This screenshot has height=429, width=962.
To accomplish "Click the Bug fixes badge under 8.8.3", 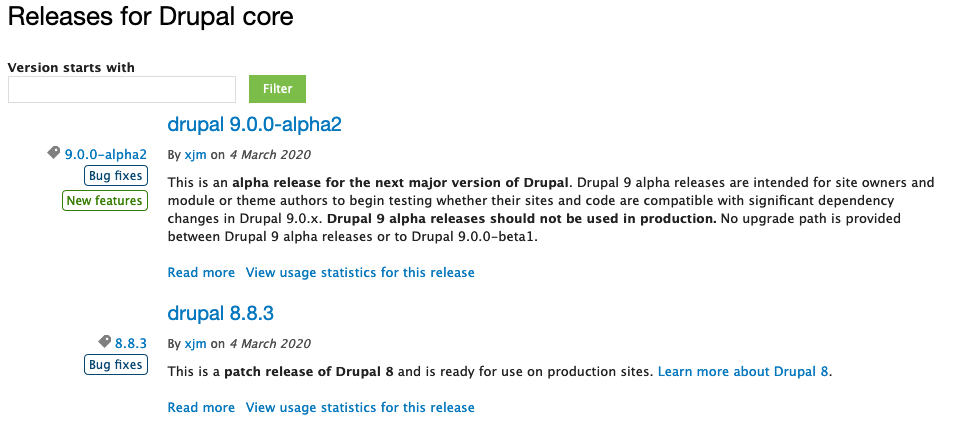I will (x=116, y=365).
